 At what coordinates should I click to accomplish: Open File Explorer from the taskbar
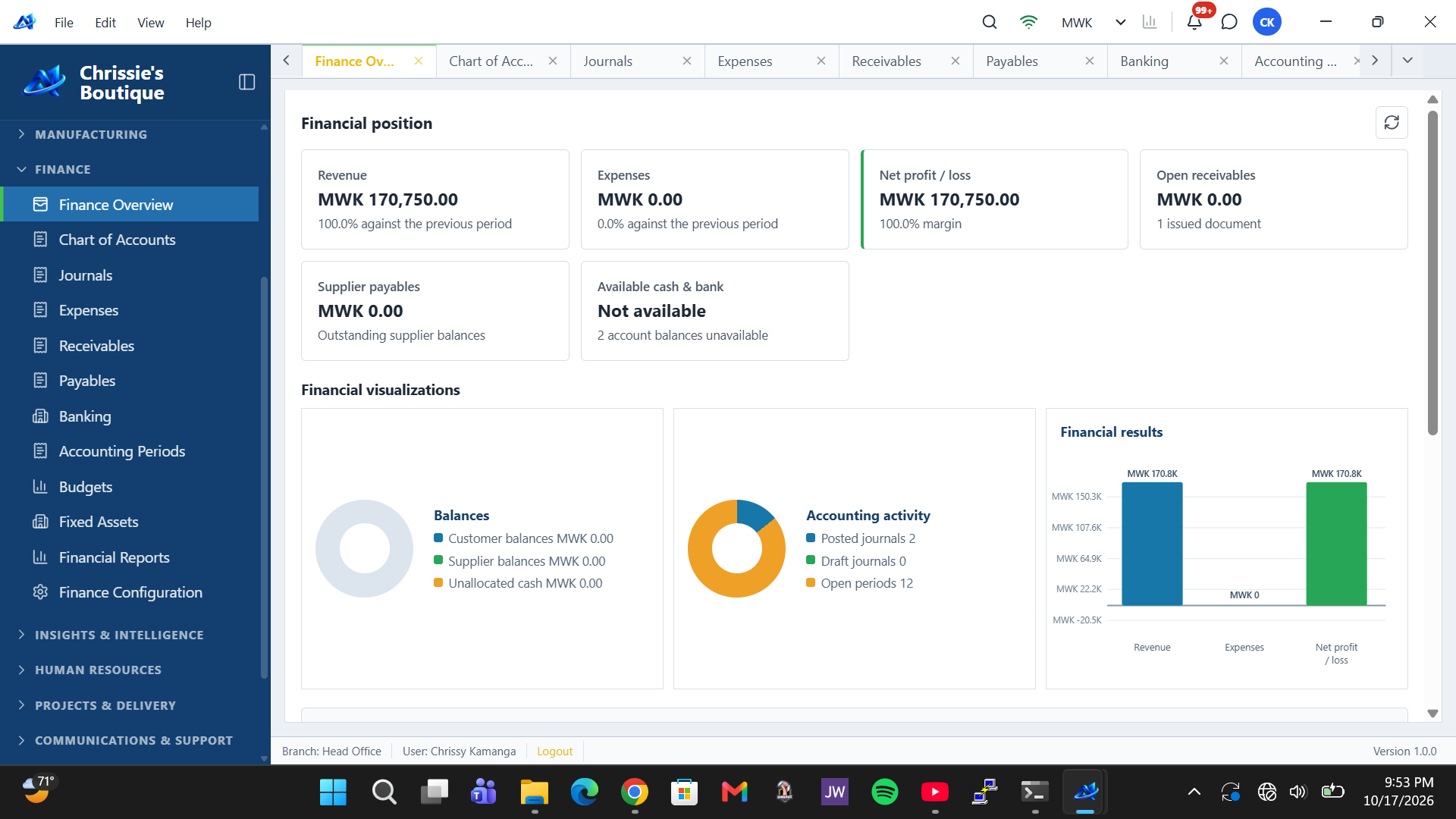535,792
